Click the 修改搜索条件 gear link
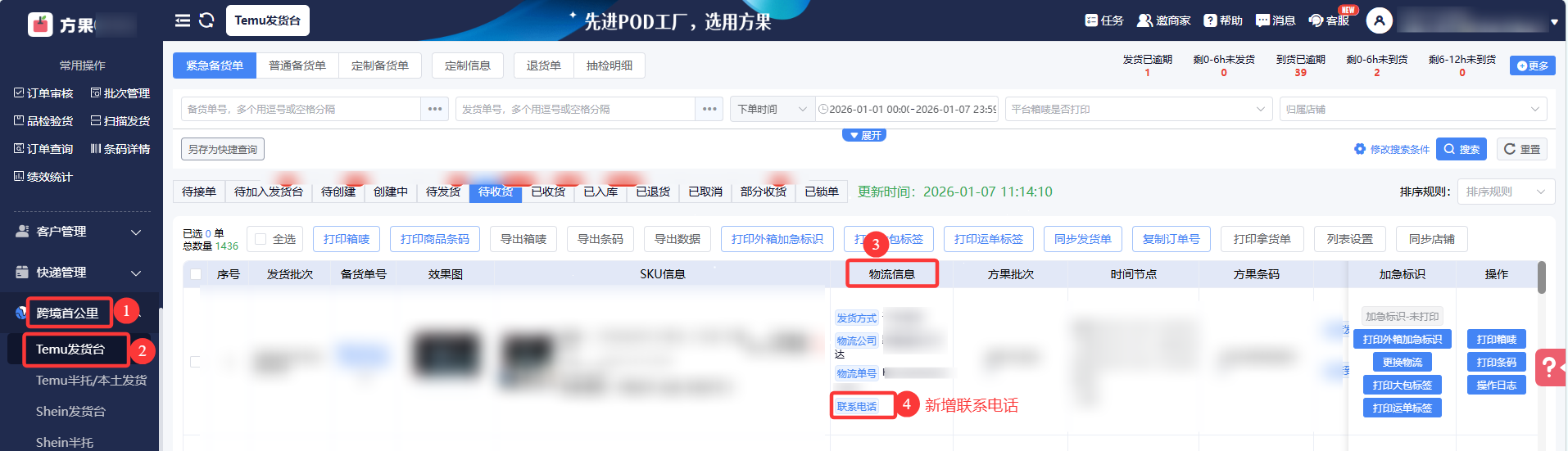The image size is (1568, 451). pos(1391,149)
